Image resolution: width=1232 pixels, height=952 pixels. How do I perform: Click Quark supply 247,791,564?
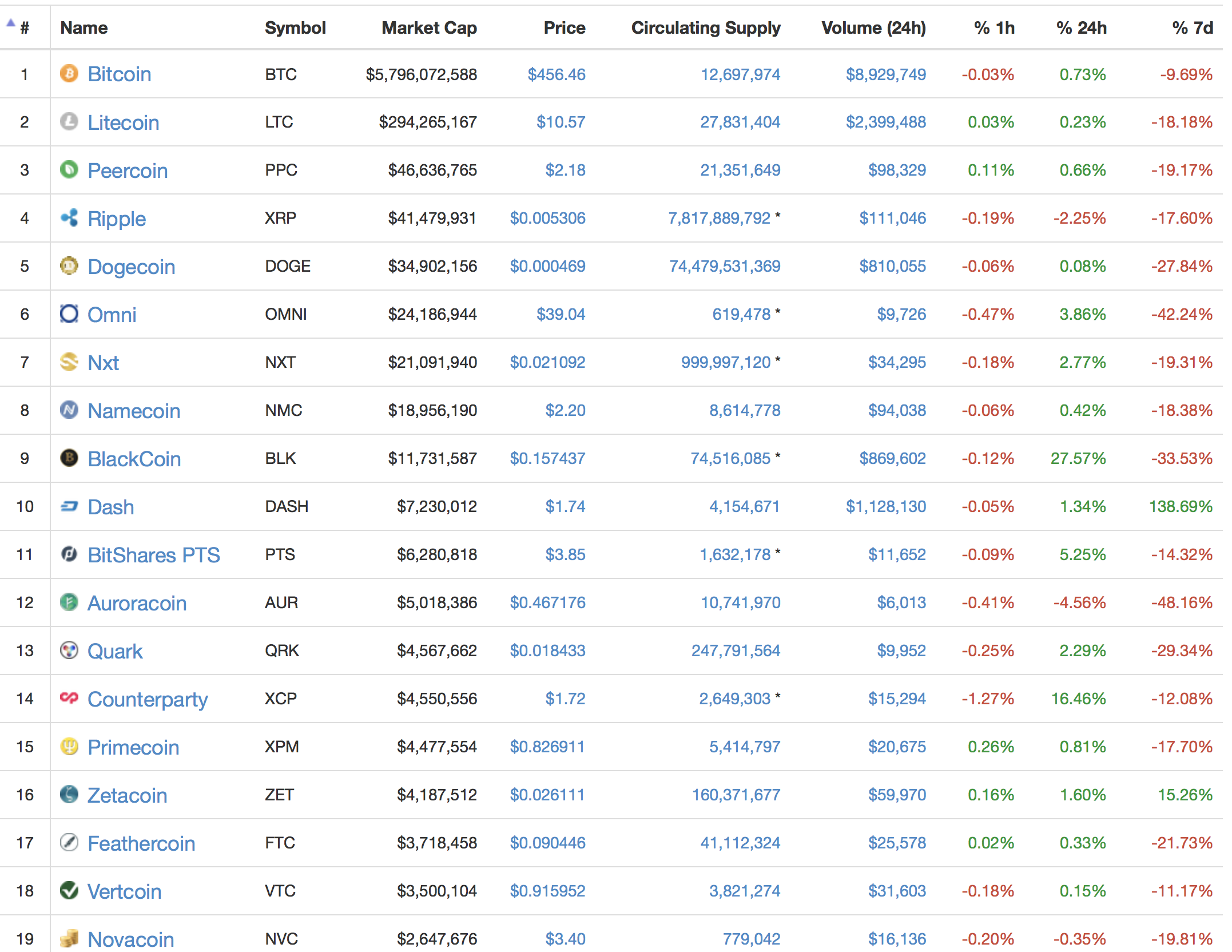coord(736,650)
